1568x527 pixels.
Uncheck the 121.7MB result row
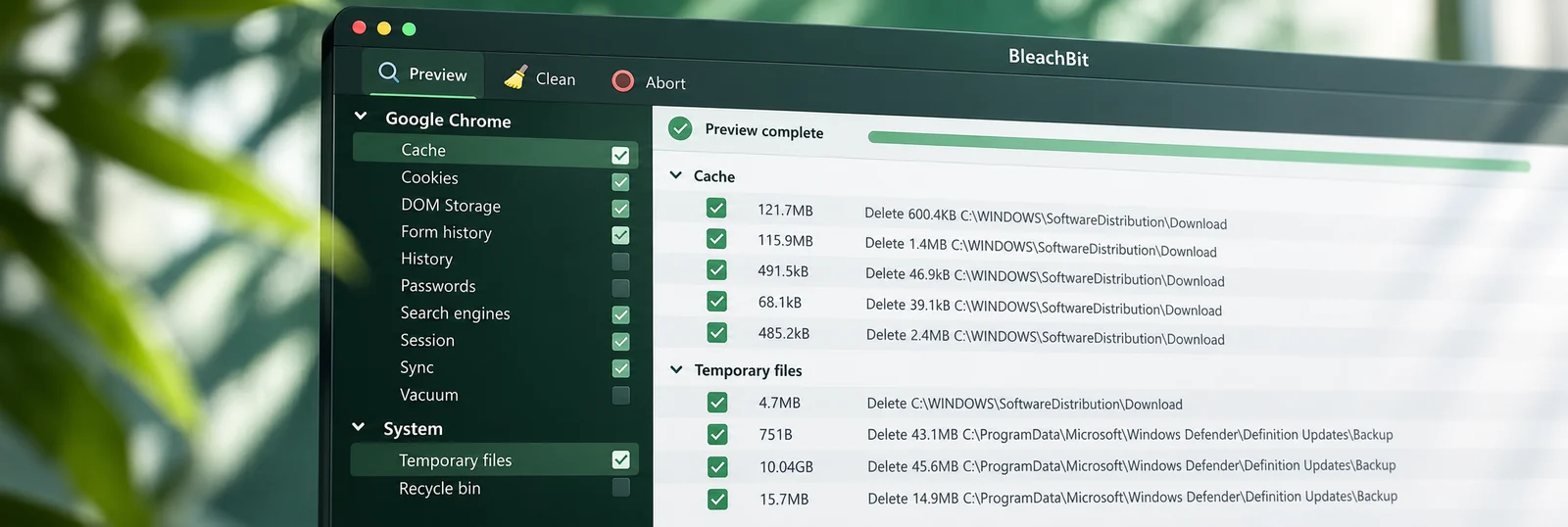pyautogui.click(x=716, y=208)
